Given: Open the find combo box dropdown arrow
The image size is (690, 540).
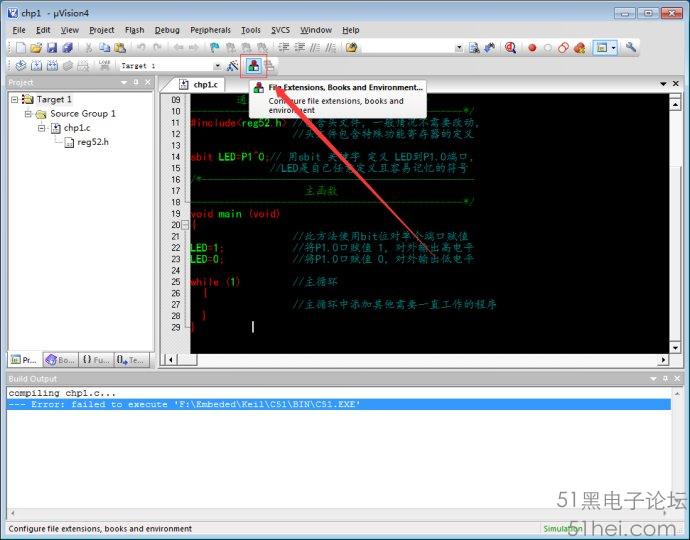Looking at the screenshot, I should [459, 48].
